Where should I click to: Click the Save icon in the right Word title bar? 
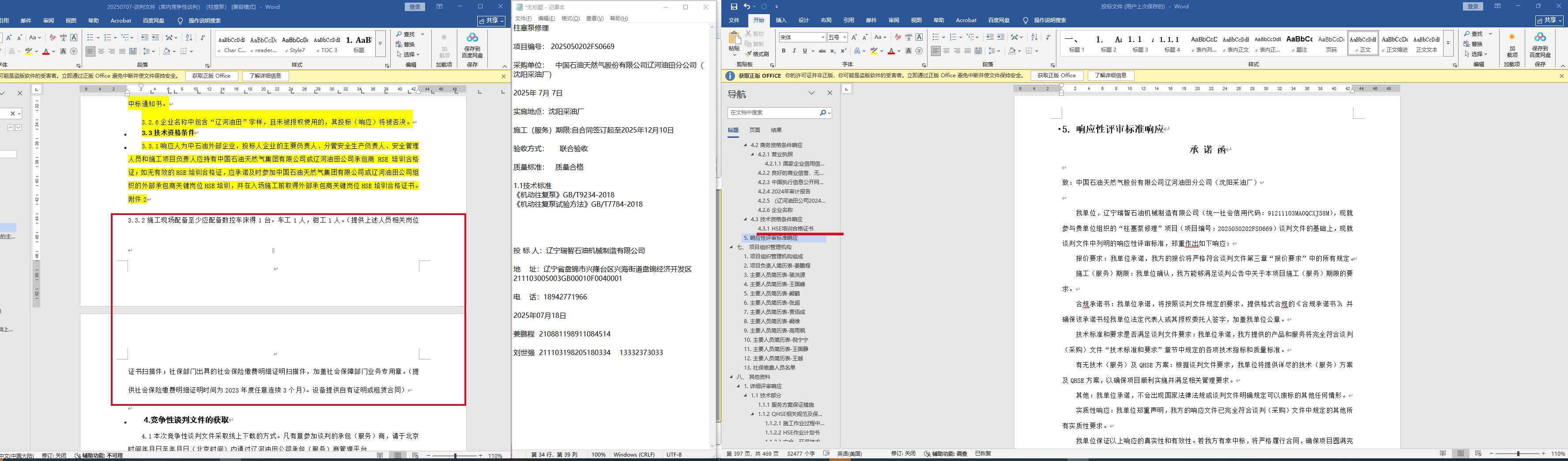(734, 7)
